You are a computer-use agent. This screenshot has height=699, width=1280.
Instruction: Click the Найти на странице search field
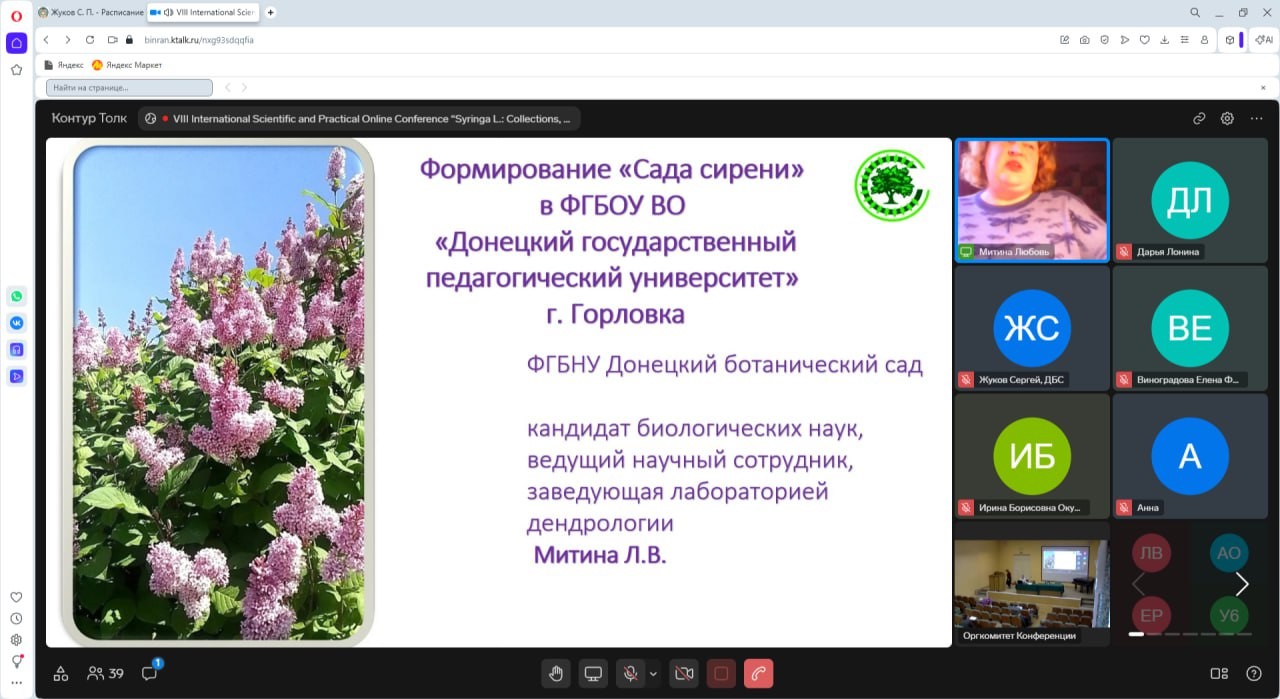pyautogui.click(x=129, y=88)
